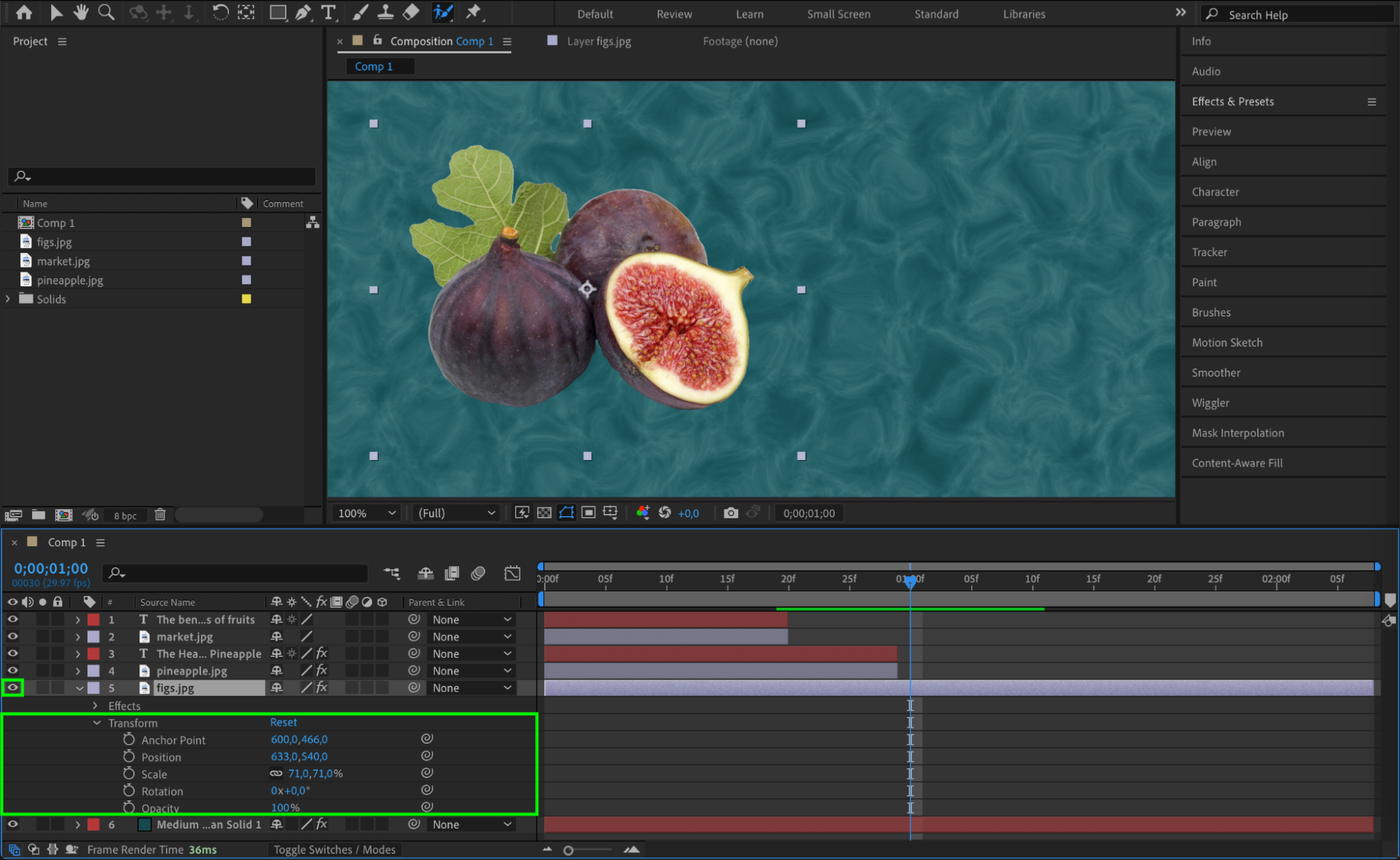The width and height of the screenshot is (1400, 860).
Task: Select the Type tool
Action: (x=328, y=13)
